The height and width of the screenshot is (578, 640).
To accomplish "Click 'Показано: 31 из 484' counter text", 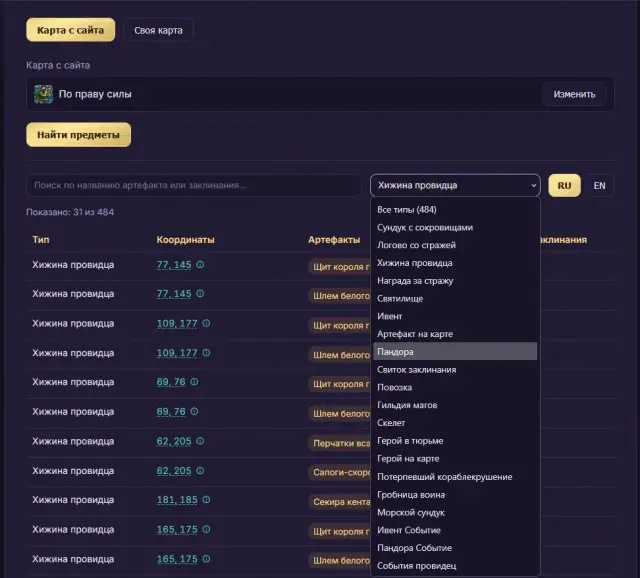I will pos(70,212).
